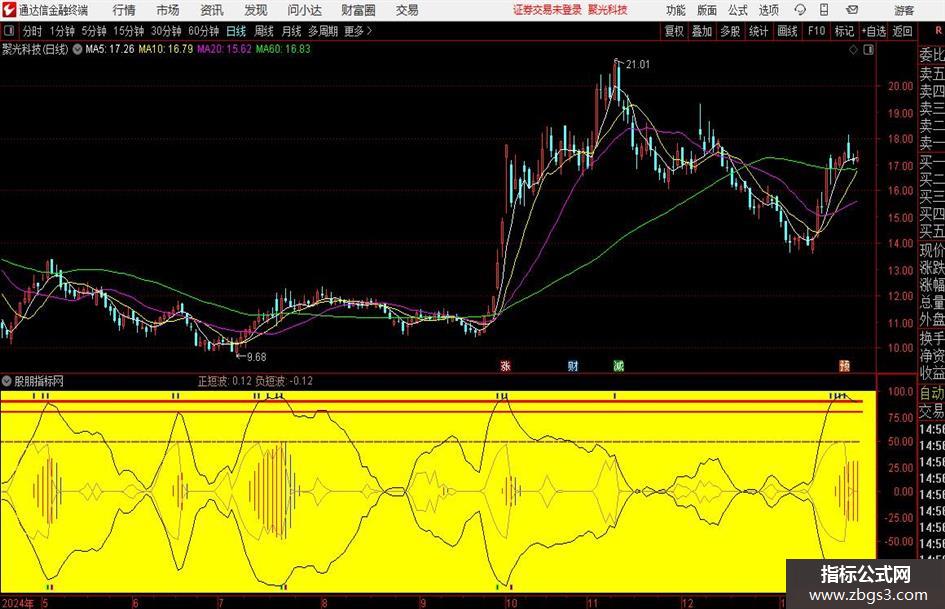945x609 pixels.
Task: Open the 市场 menu
Action: click(168, 10)
